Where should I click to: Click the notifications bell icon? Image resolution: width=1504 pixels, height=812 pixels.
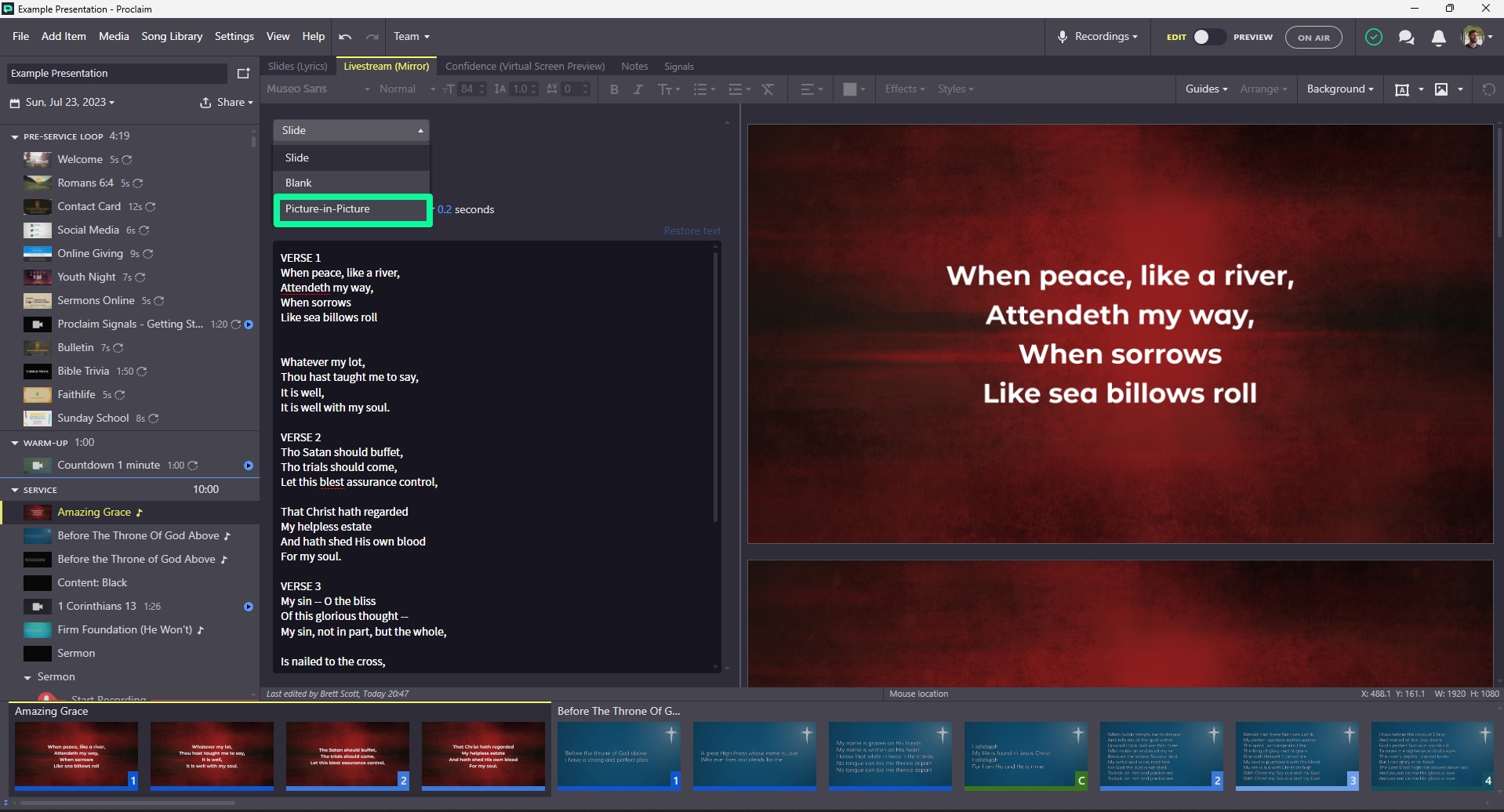[x=1438, y=38]
